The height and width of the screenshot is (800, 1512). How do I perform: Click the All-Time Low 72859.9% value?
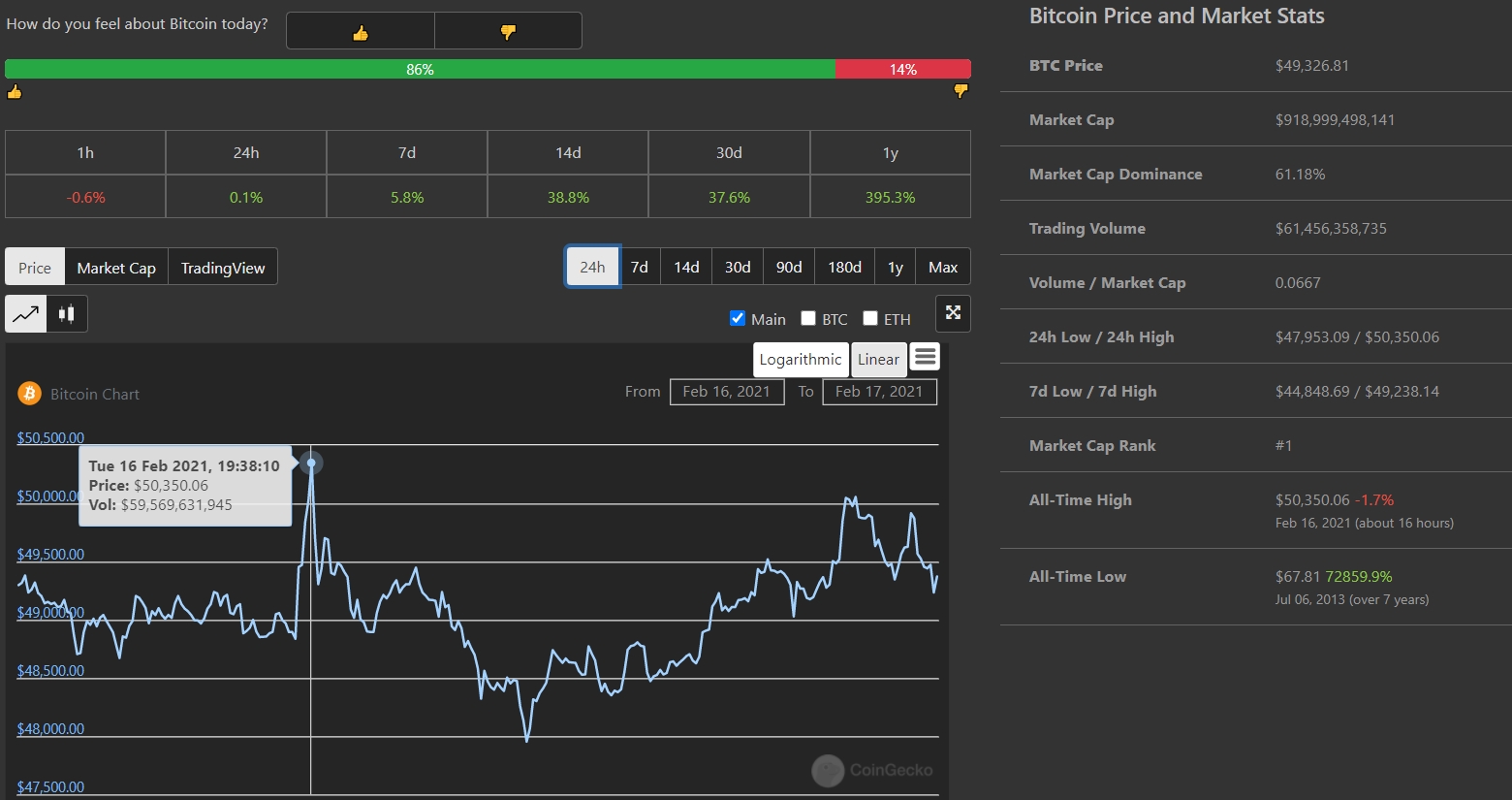(x=1359, y=577)
